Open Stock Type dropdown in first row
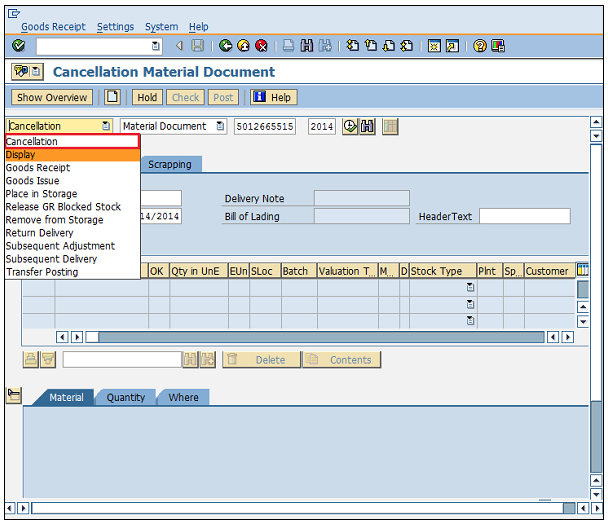608x523 pixels. (x=470, y=288)
